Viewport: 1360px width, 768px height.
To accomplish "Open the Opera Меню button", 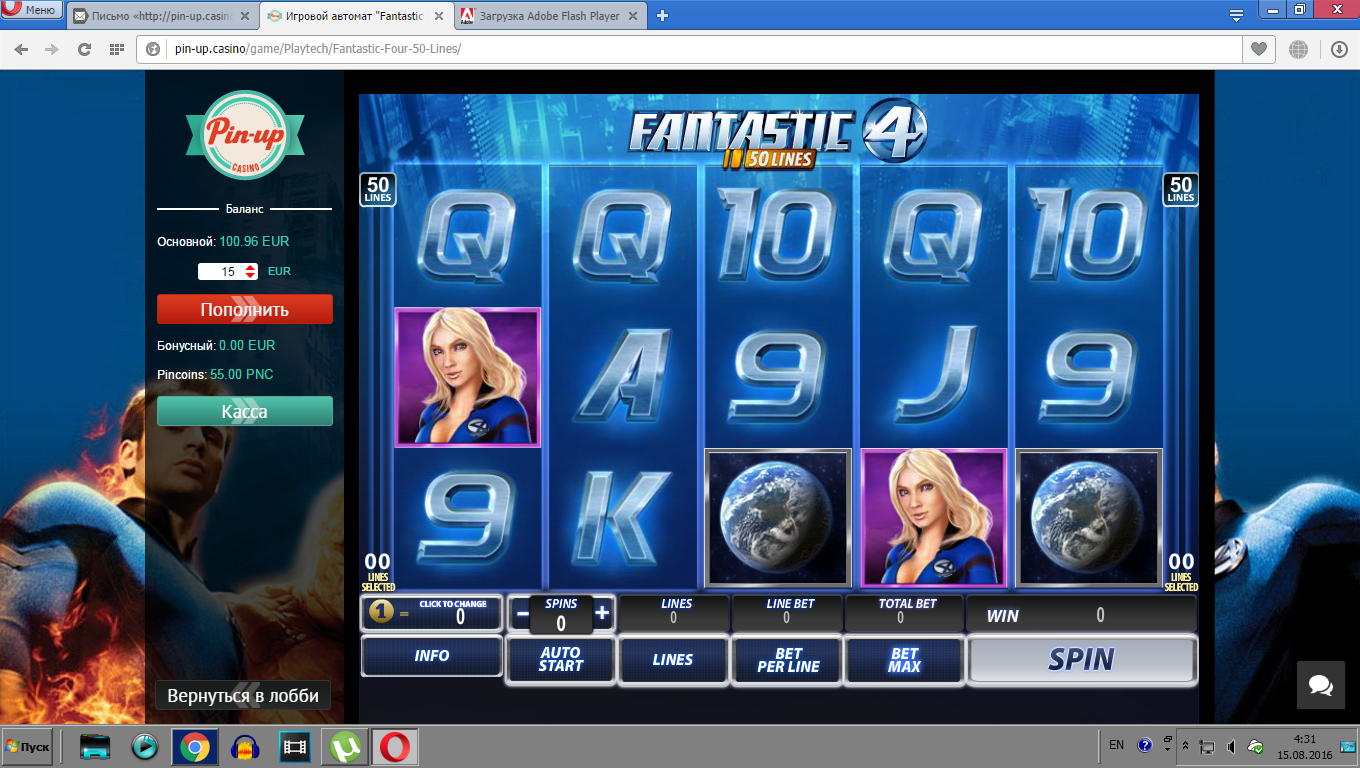I will (33, 11).
